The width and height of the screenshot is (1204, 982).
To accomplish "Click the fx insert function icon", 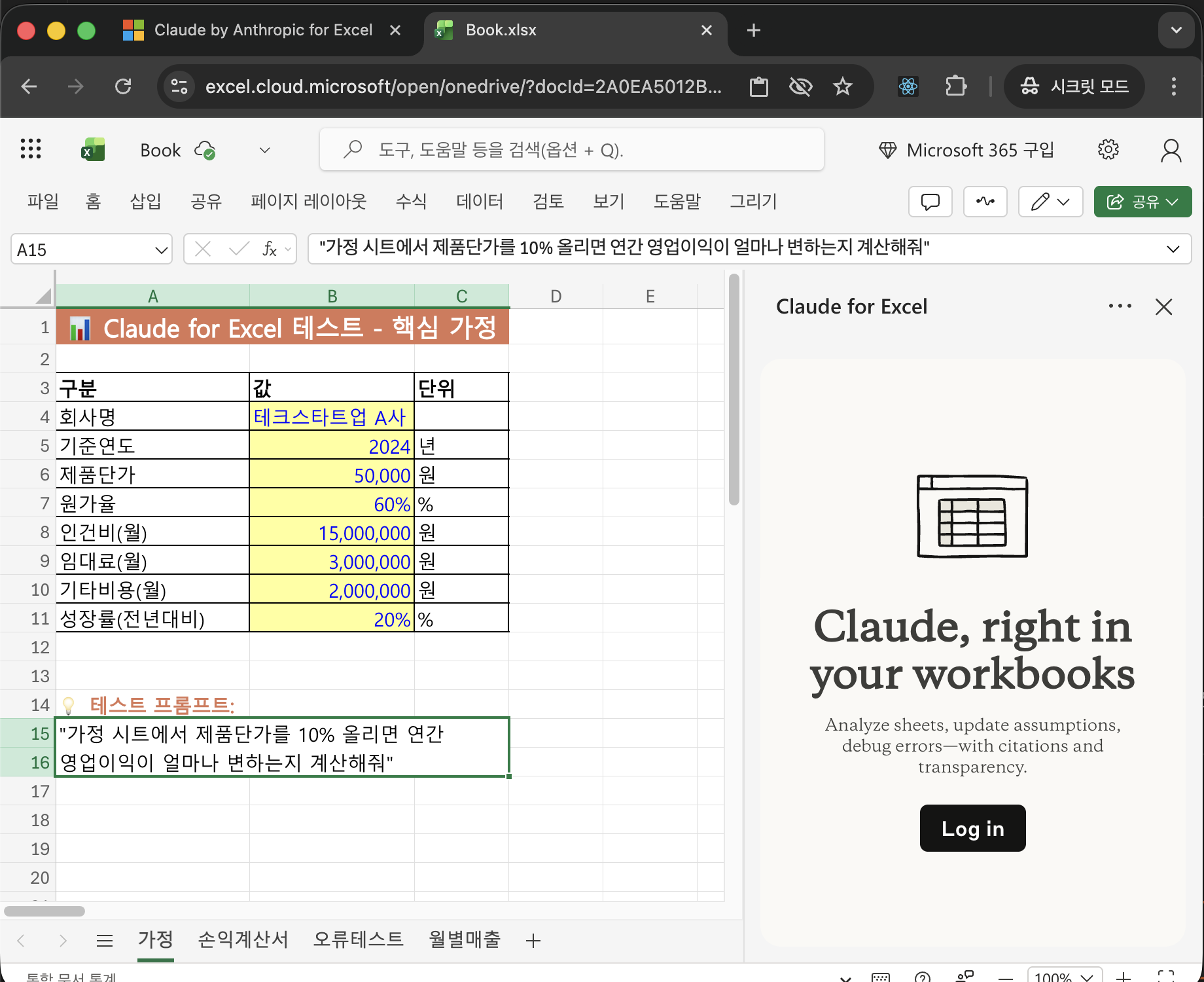I will click(270, 249).
